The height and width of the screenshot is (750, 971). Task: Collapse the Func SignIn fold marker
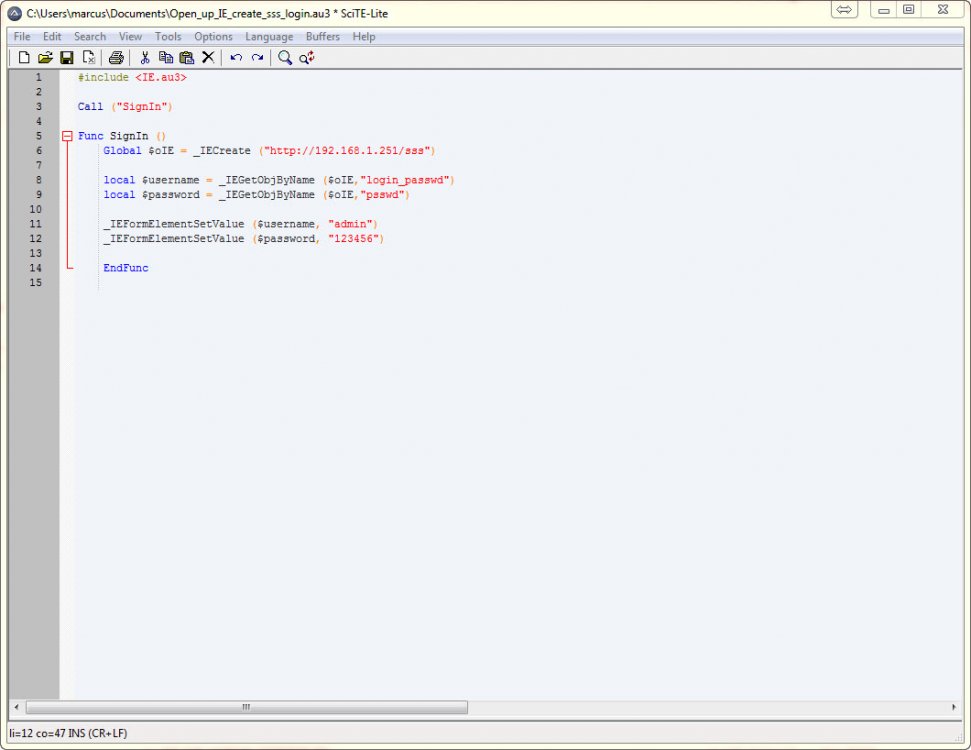point(67,136)
